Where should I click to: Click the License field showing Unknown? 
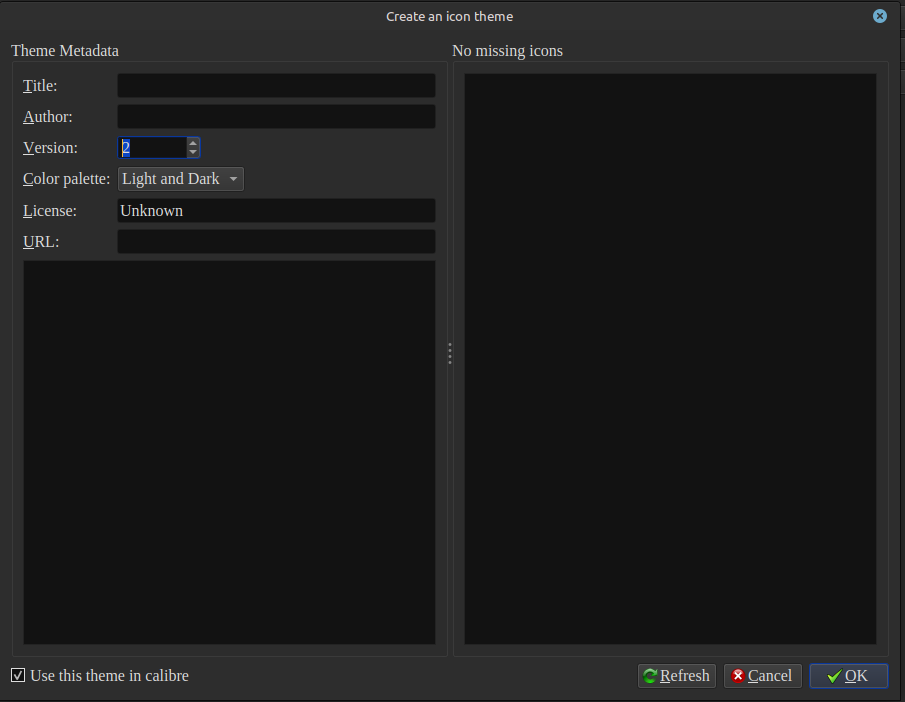coord(276,211)
